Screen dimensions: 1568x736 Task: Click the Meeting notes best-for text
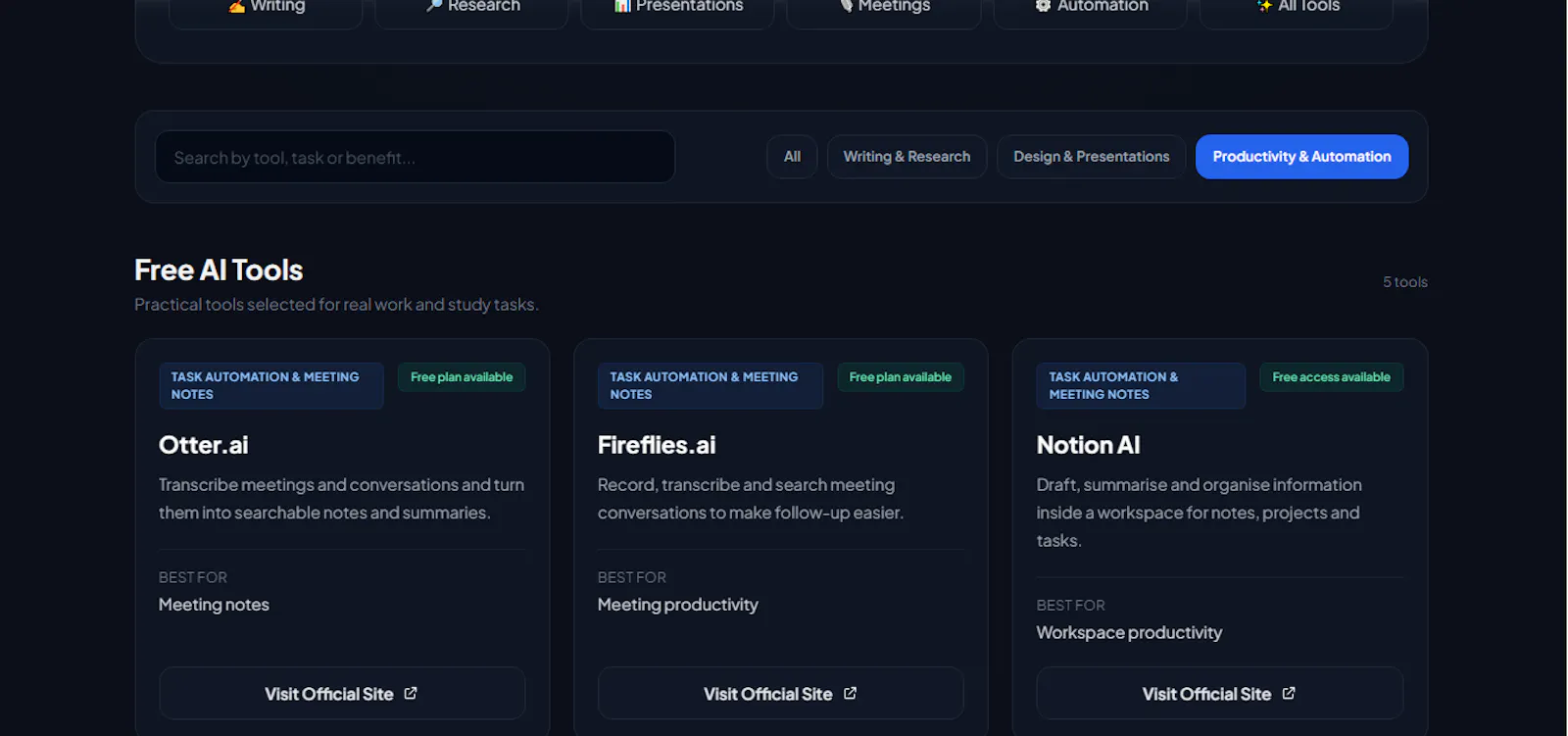click(214, 606)
